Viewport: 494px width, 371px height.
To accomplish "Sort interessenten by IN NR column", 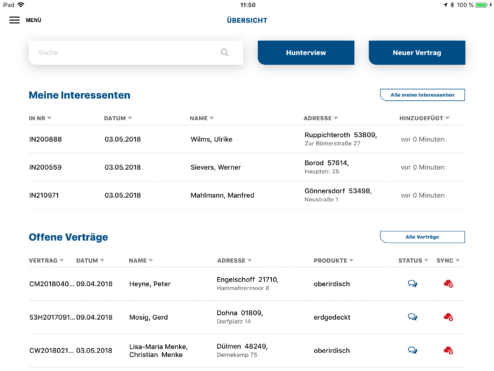I will tap(40, 118).
